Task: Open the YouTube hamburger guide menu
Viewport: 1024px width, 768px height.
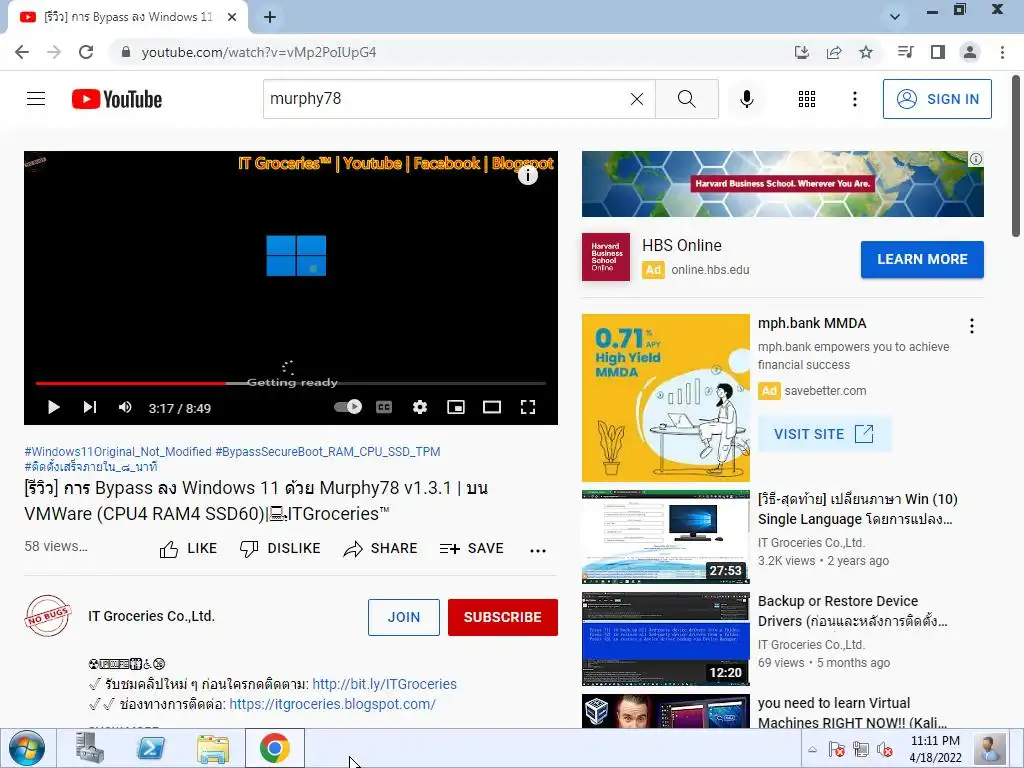Action: (36, 99)
